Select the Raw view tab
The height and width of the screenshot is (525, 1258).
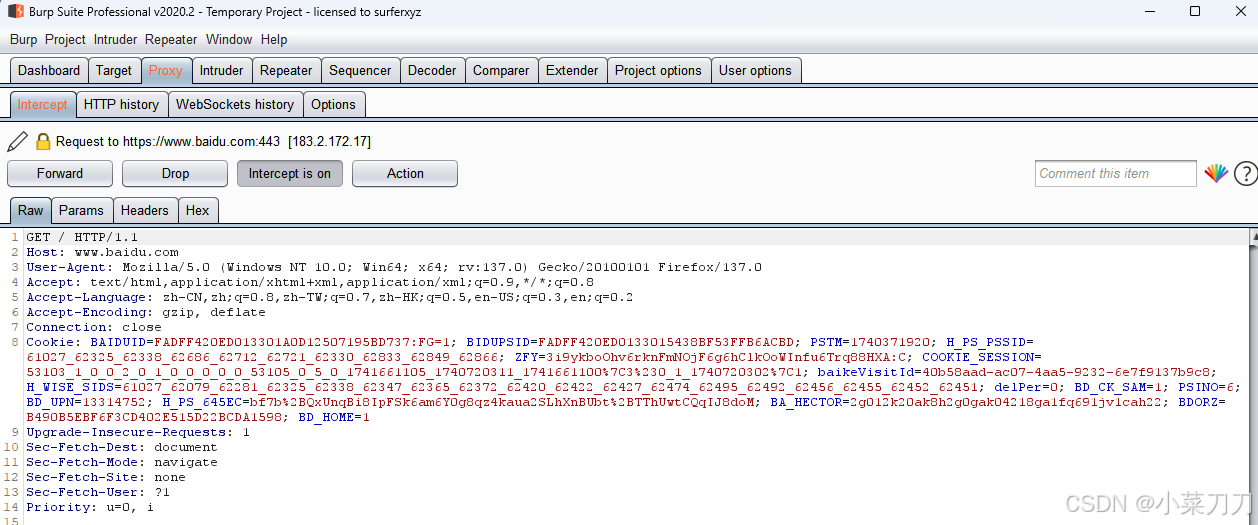pyautogui.click(x=31, y=210)
